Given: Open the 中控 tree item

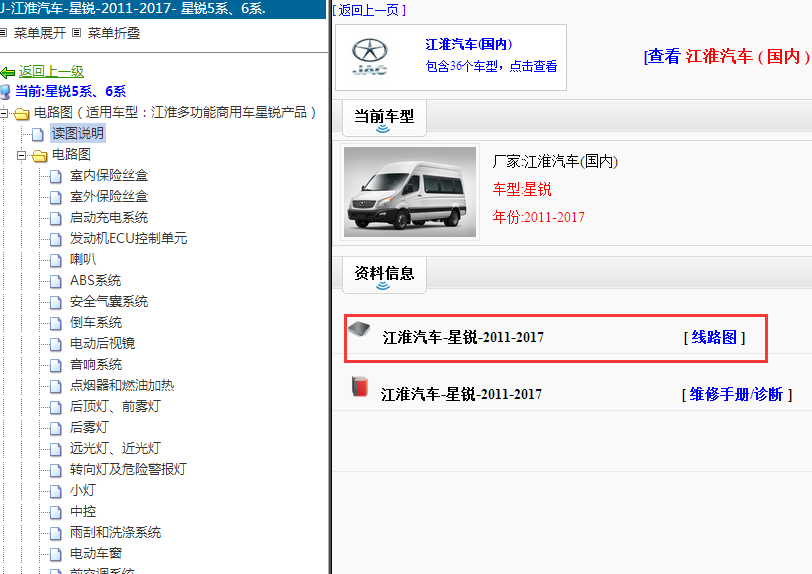Looking at the screenshot, I should [83, 511].
